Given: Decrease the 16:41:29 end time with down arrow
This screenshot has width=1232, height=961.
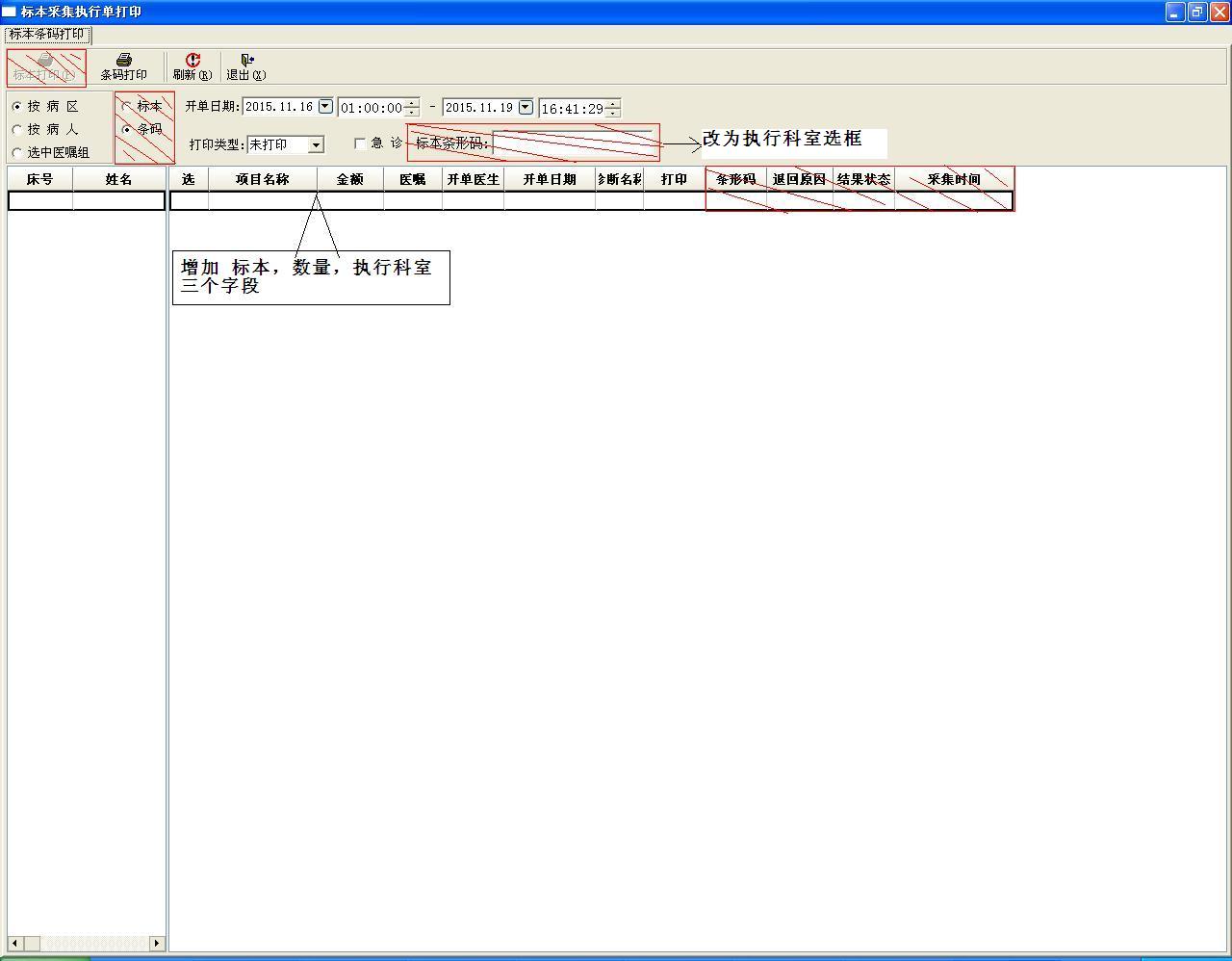Looking at the screenshot, I should coord(612,113).
